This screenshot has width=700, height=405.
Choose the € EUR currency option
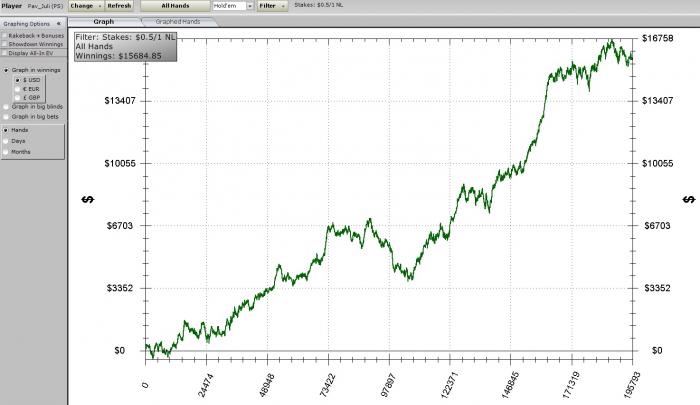pyautogui.click(x=18, y=89)
